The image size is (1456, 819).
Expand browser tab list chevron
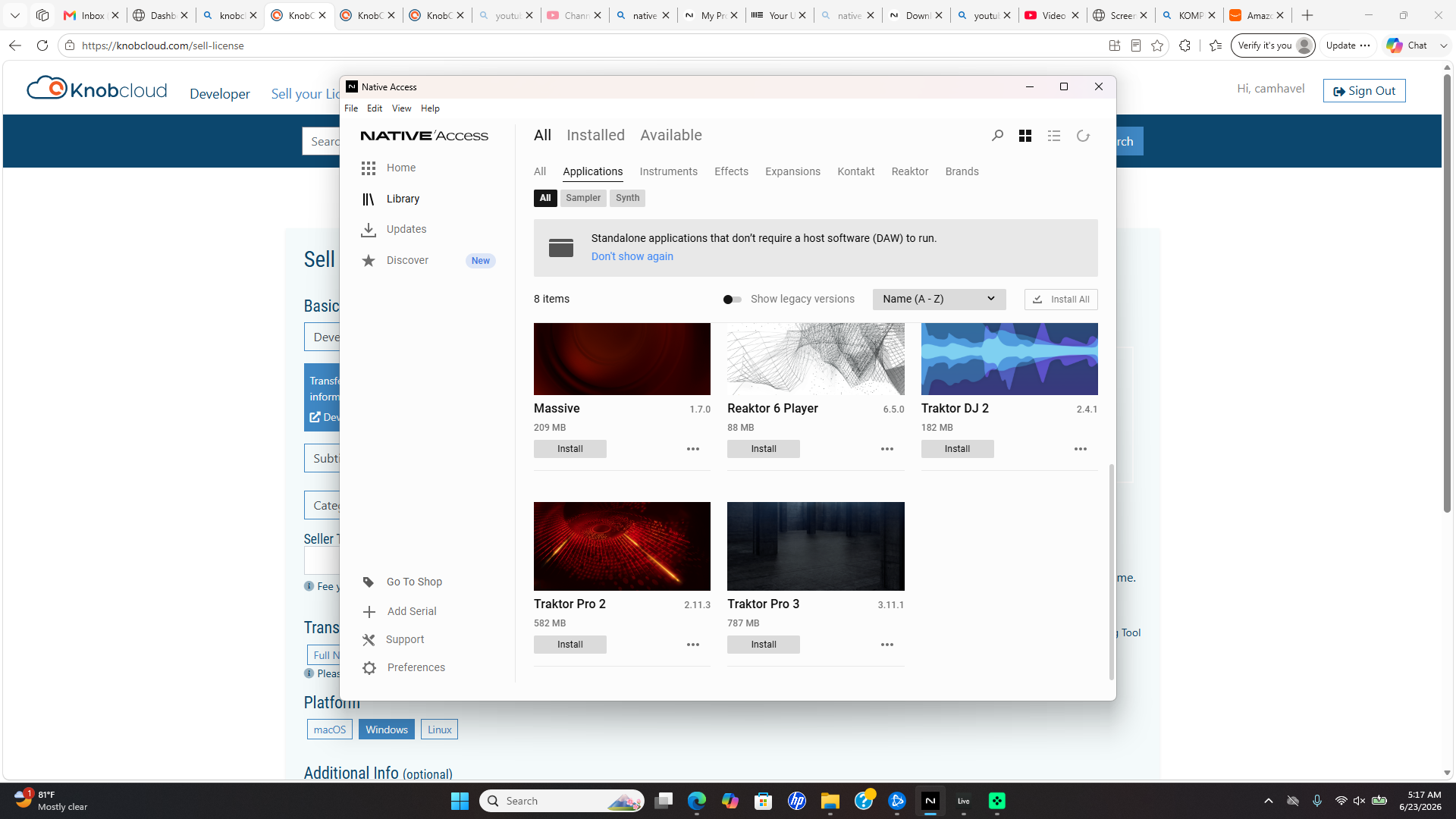[x=15, y=15]
